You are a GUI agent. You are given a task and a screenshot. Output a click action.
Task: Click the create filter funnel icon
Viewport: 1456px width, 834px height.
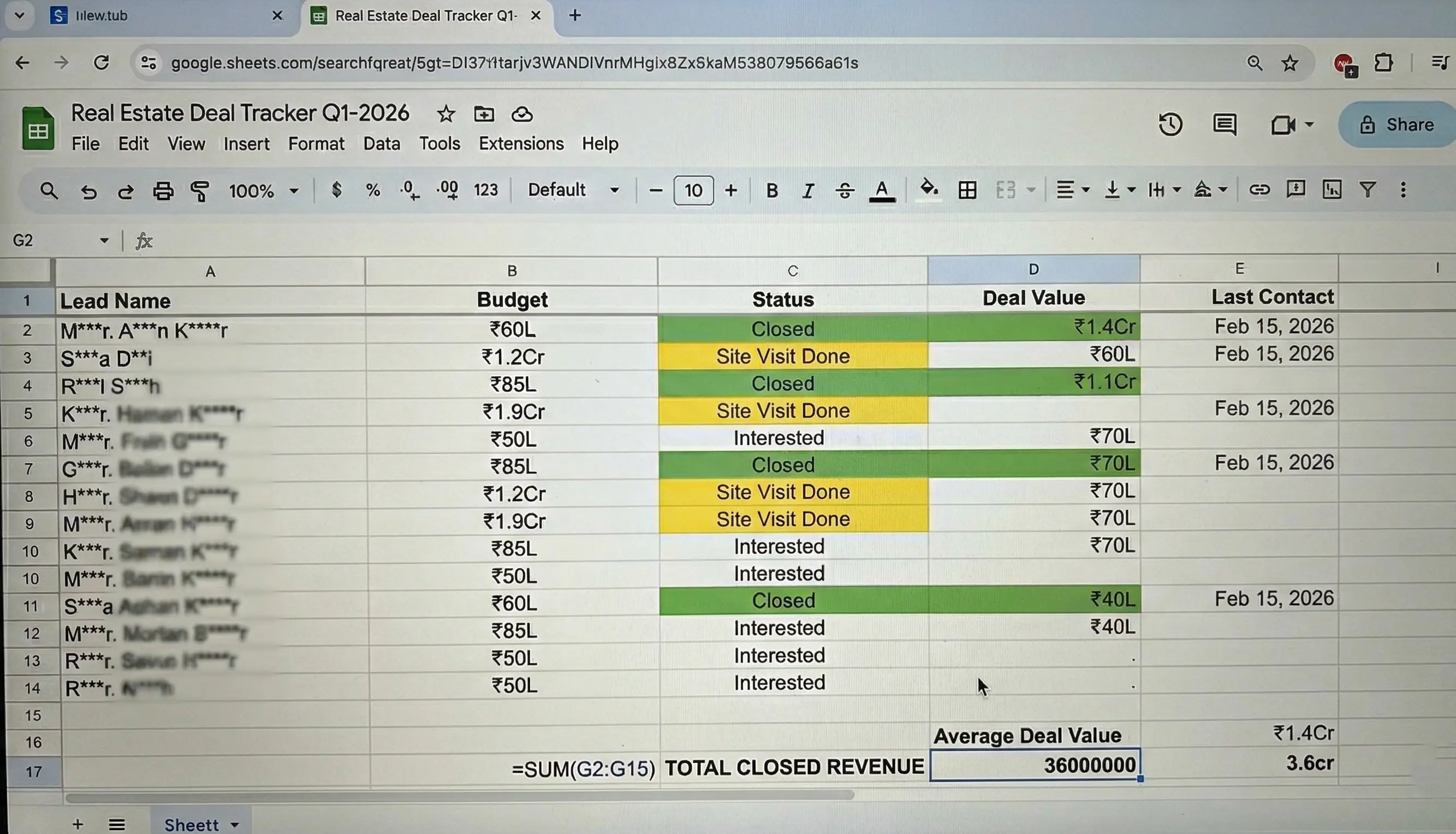point(1368,190)
